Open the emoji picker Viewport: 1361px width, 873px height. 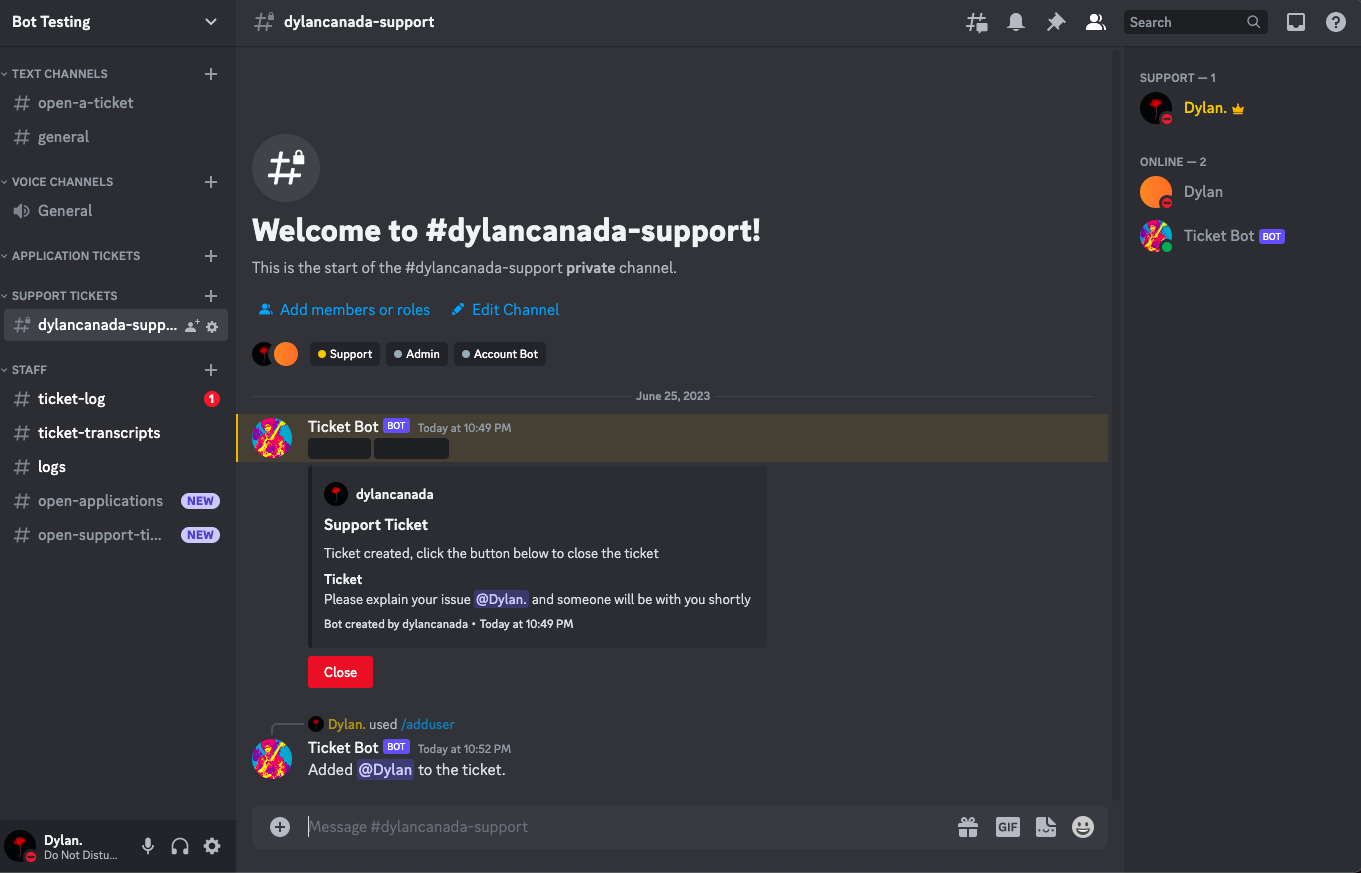tap(1082, 826)
